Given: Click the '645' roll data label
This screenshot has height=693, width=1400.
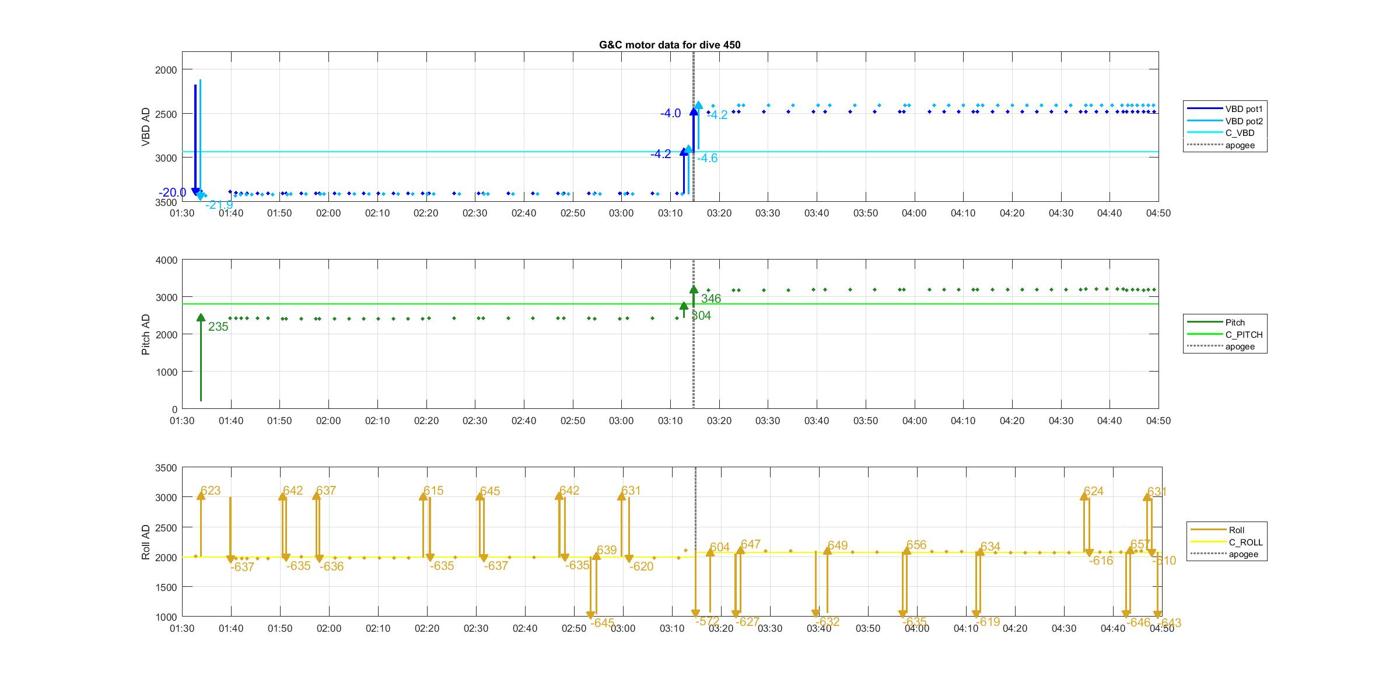Looking at the screenshot, I should tap(490, 492).
